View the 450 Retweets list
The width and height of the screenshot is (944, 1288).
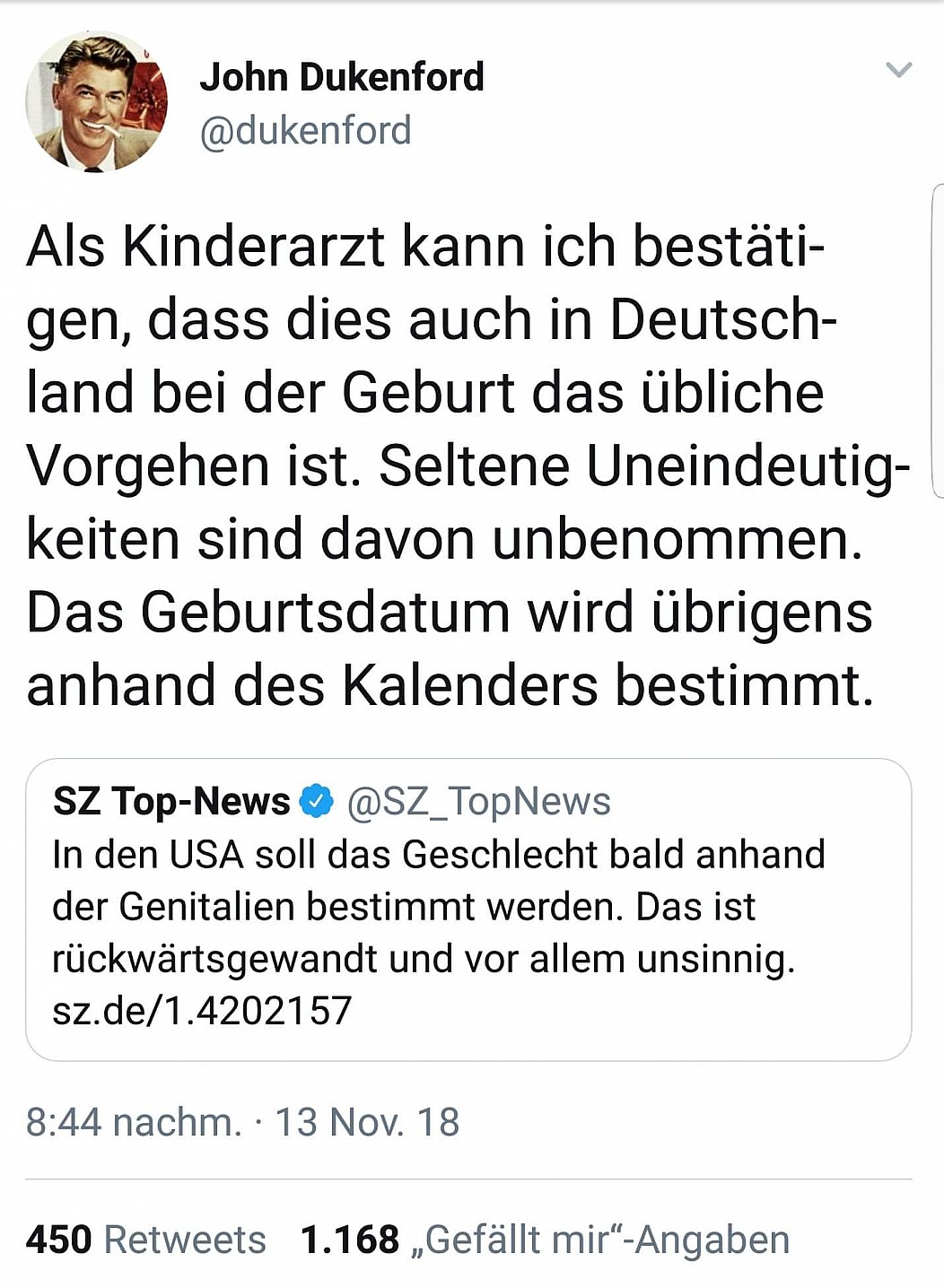(x=145, y=1240)
